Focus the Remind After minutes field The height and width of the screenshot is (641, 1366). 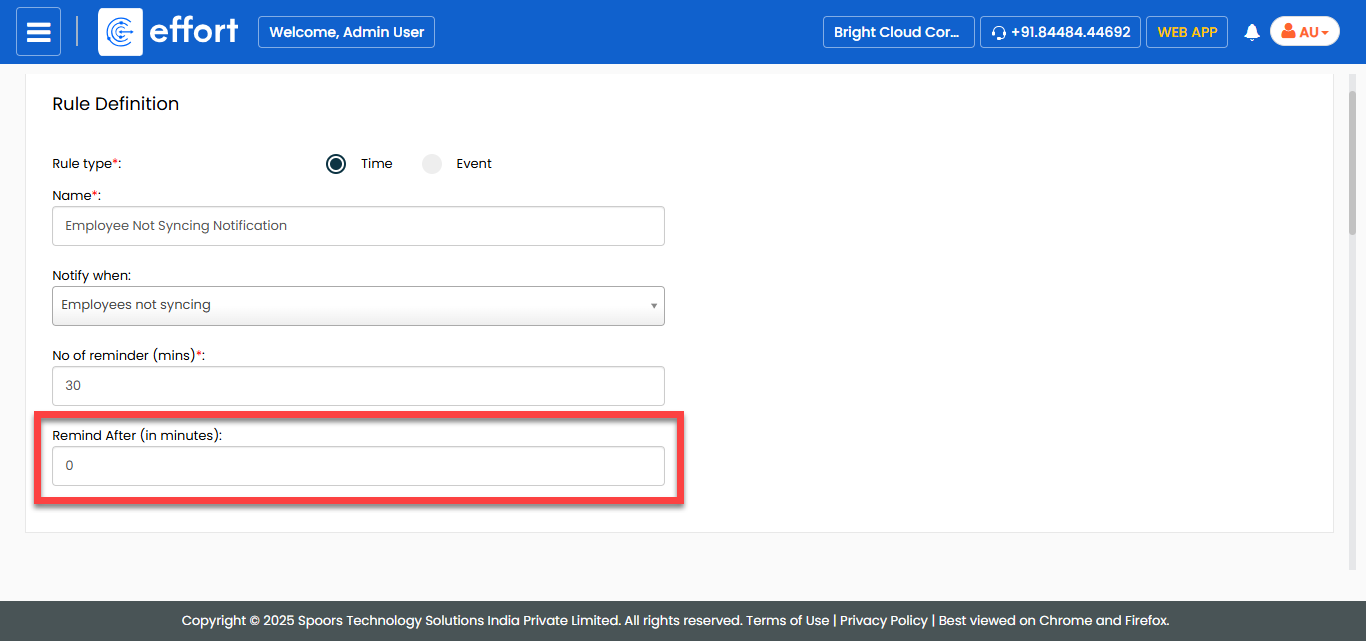tap(358, 466)
